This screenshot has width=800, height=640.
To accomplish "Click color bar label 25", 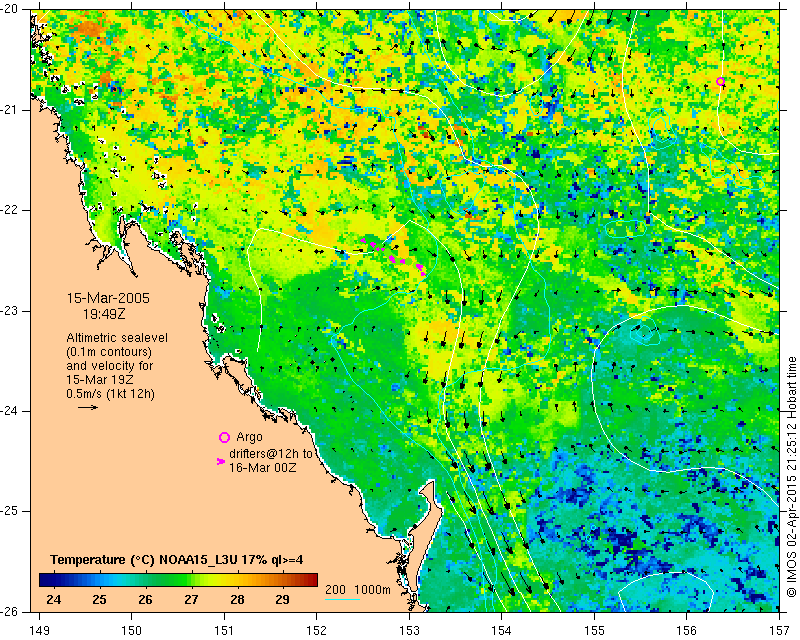I will 99,600.
